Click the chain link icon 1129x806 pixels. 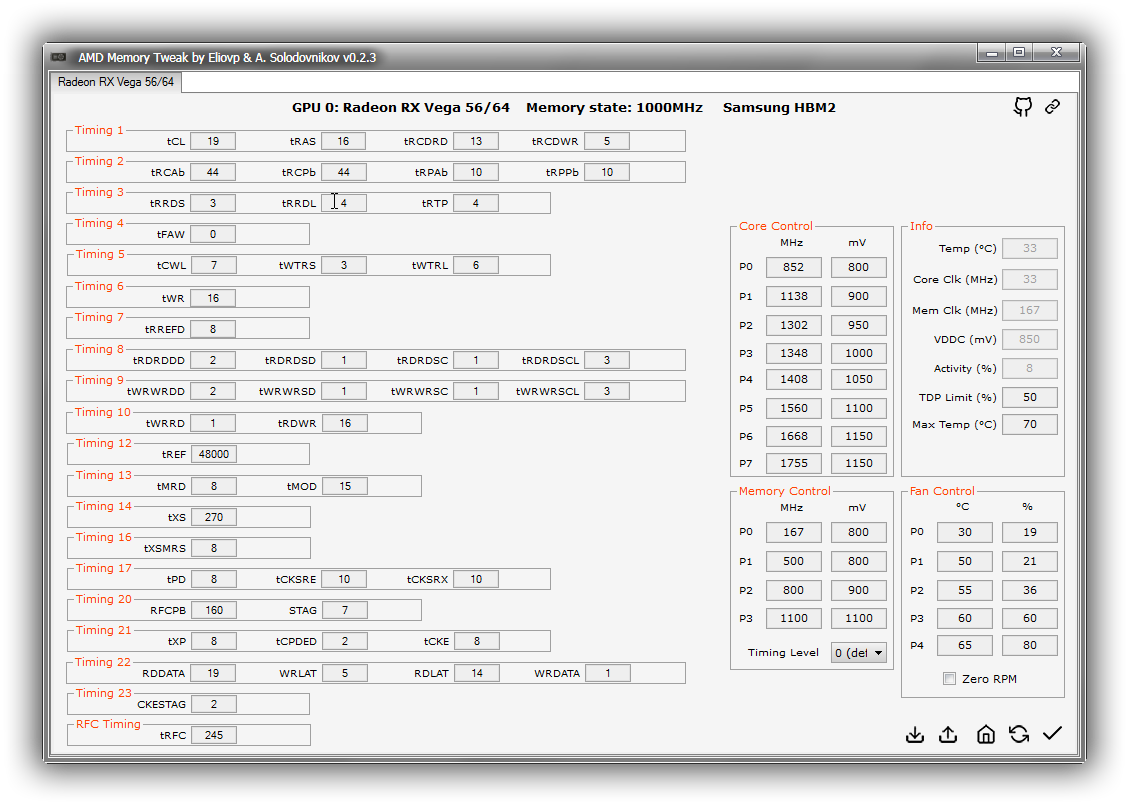pos(1053,107)
